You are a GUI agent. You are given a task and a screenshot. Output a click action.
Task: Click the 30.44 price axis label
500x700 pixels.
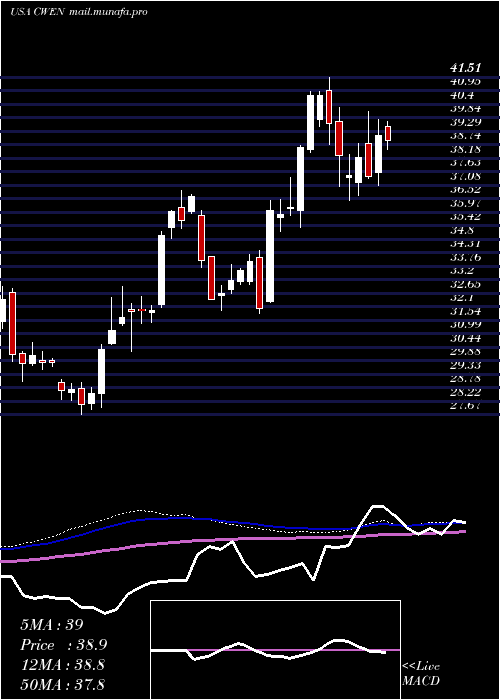466,338
